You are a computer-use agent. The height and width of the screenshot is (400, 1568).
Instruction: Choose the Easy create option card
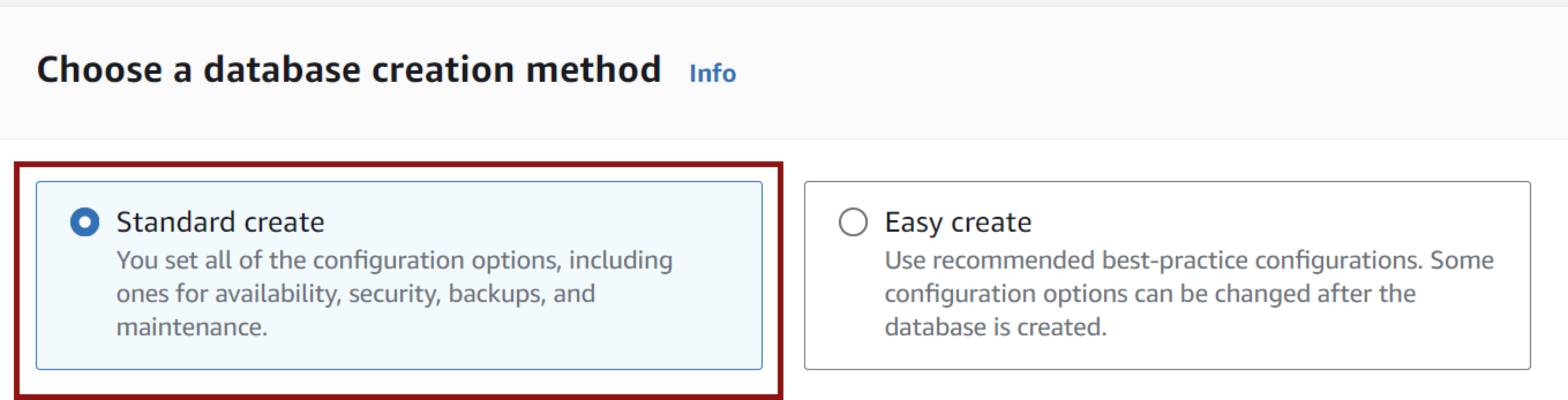coord(1167,275)
